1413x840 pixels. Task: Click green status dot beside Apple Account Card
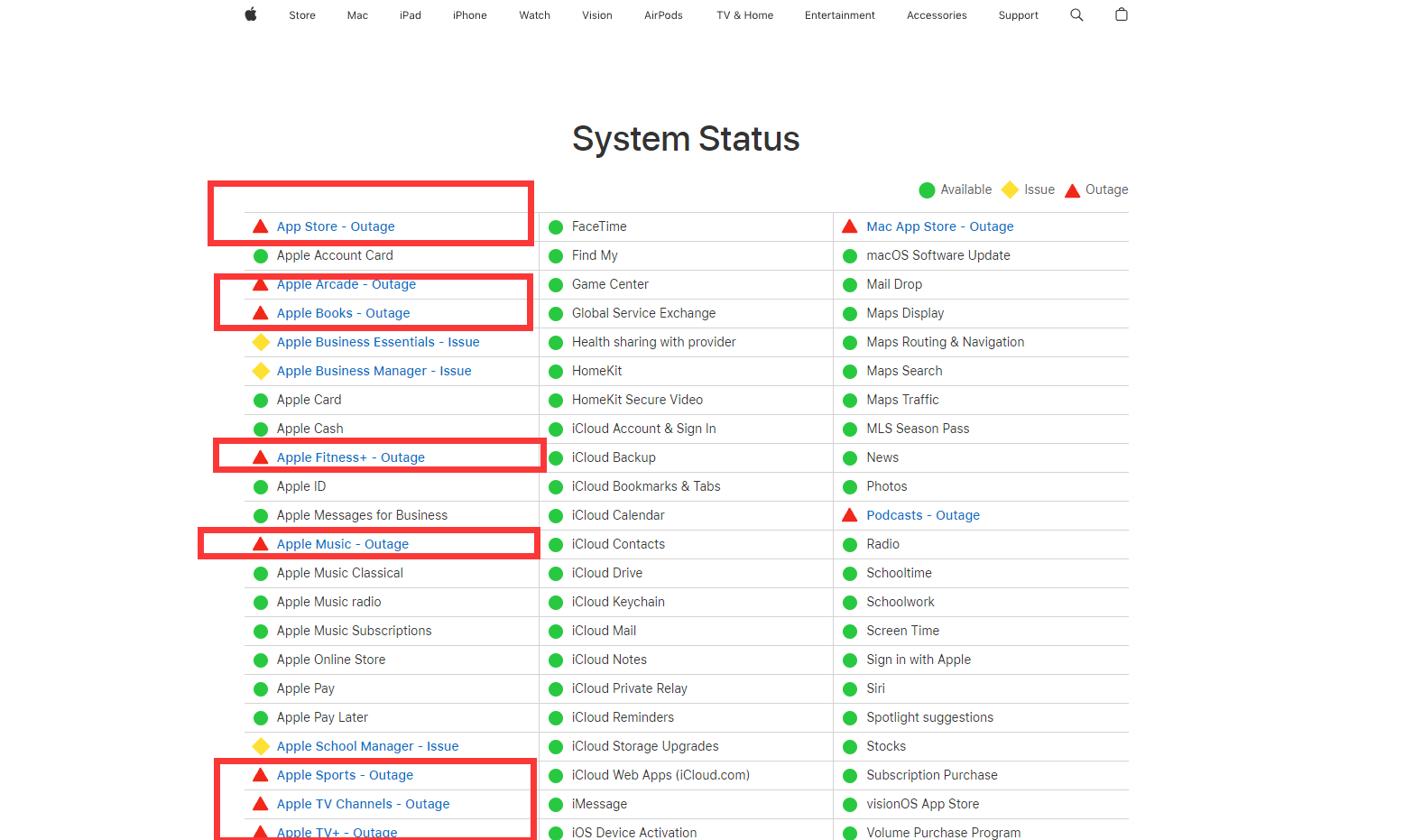[x=261, y=256]
